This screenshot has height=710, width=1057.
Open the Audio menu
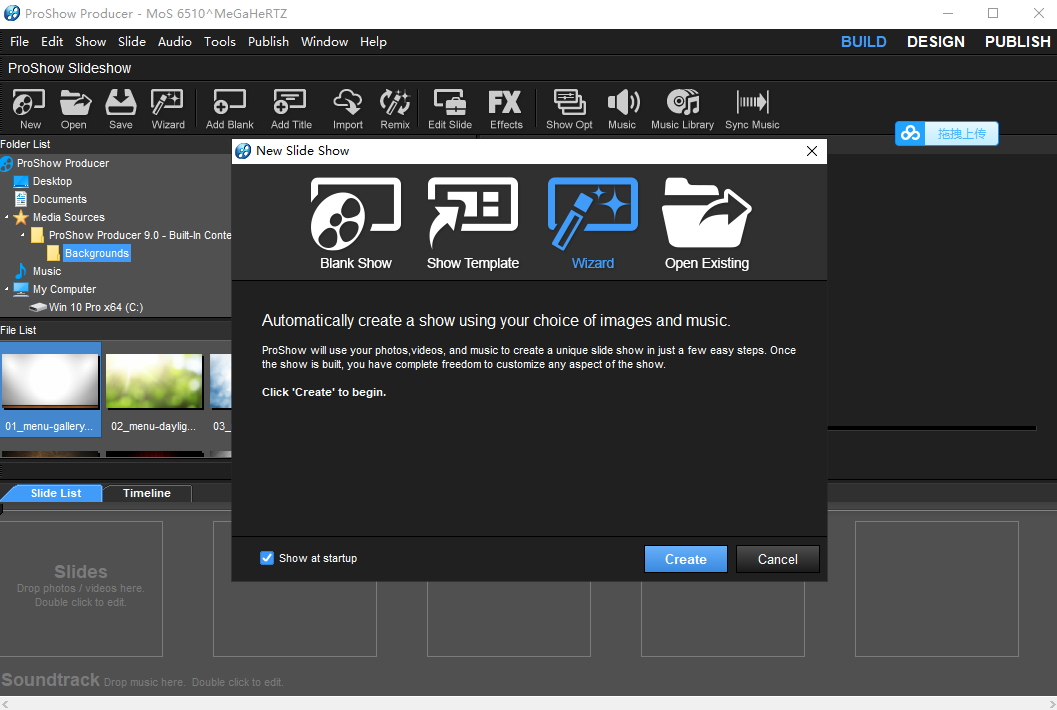(x=175, y=42)
